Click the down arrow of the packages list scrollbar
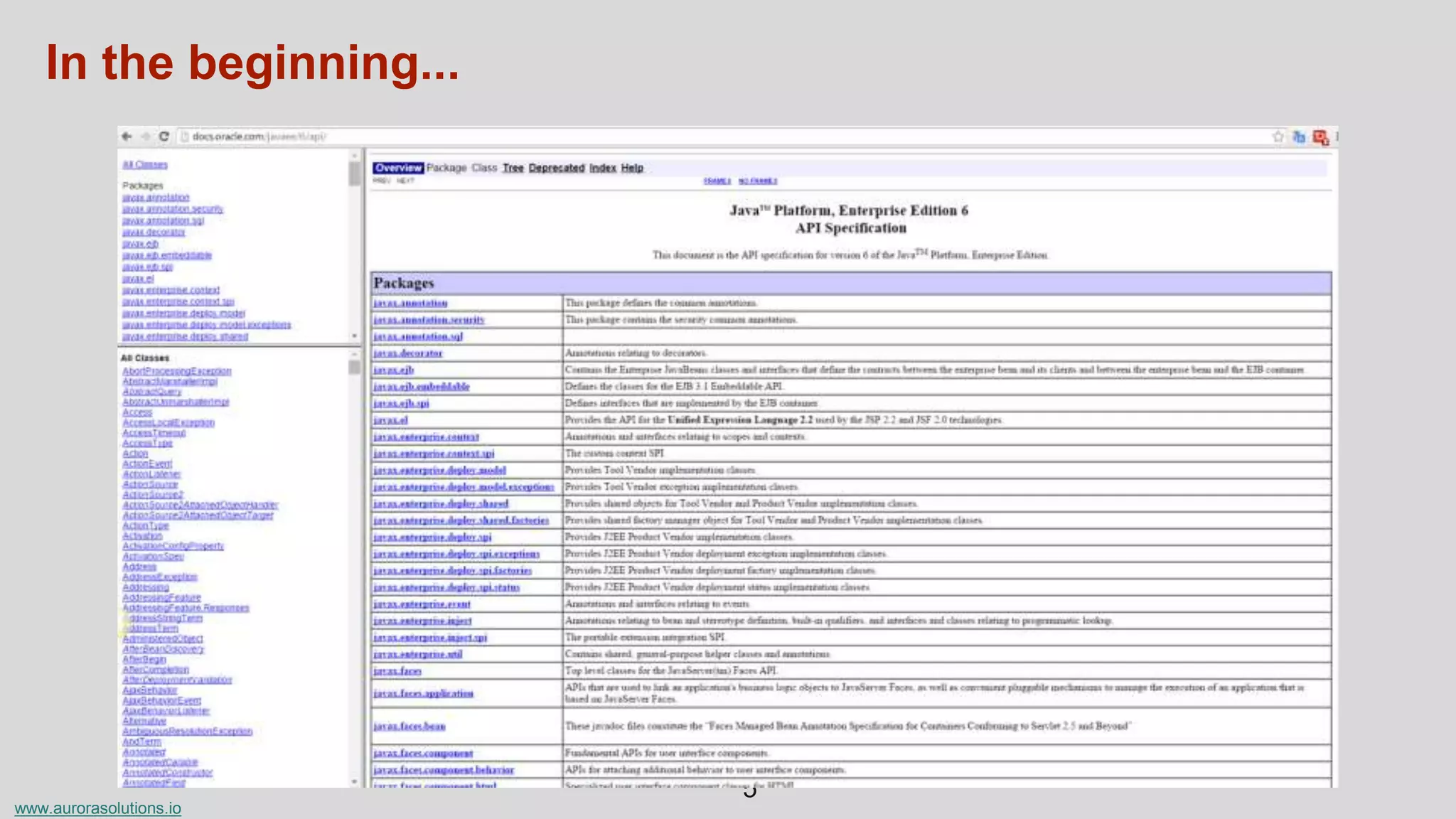Viewport: 1456px width, 819px height. 354,336
